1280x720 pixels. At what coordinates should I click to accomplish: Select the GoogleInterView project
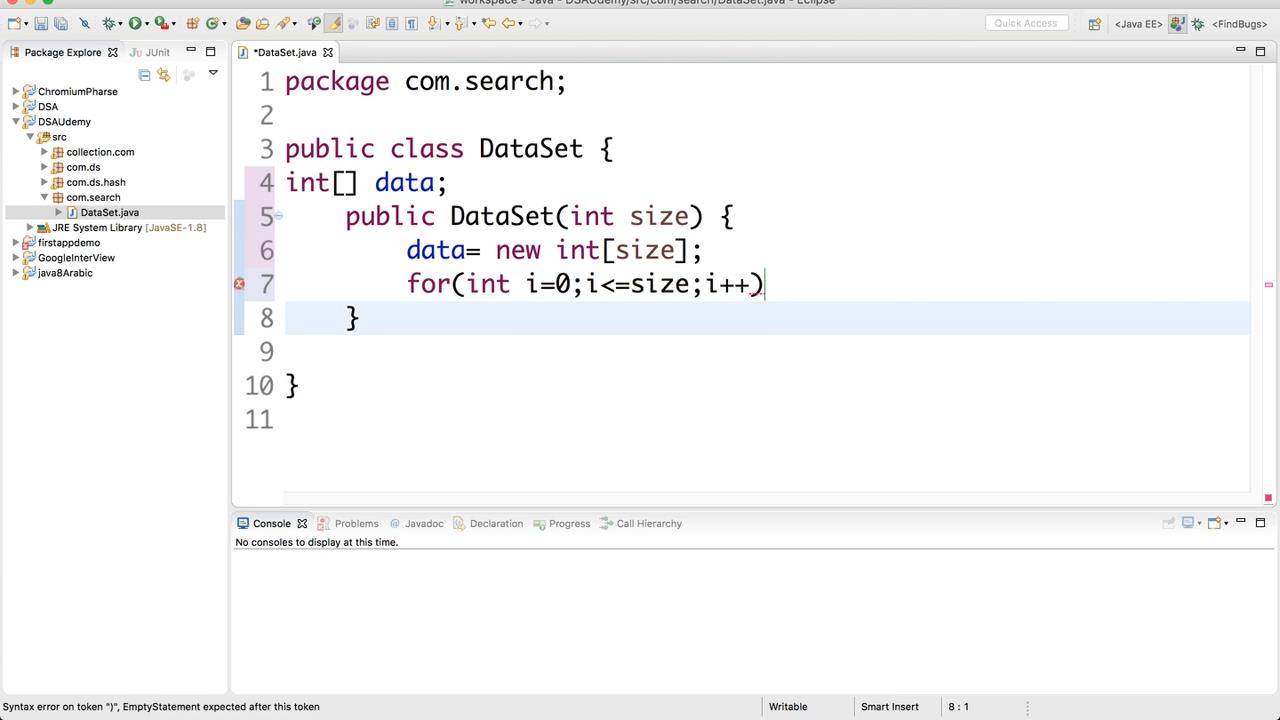76,257
